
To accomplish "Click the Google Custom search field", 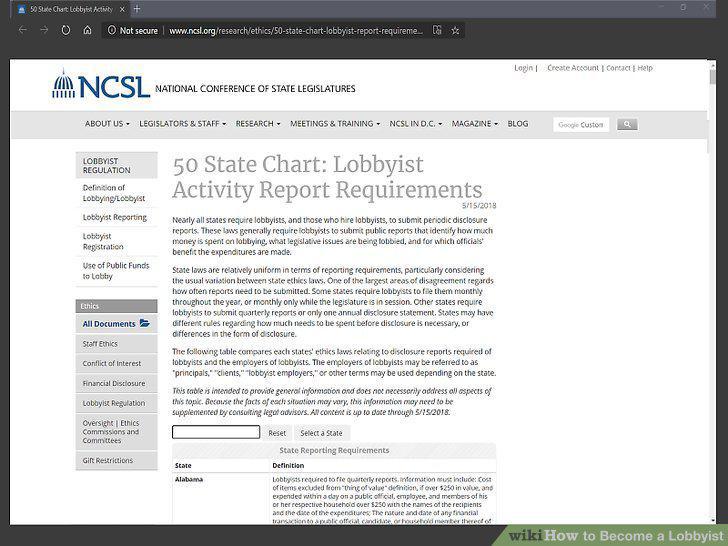I will tap(581, 124).
